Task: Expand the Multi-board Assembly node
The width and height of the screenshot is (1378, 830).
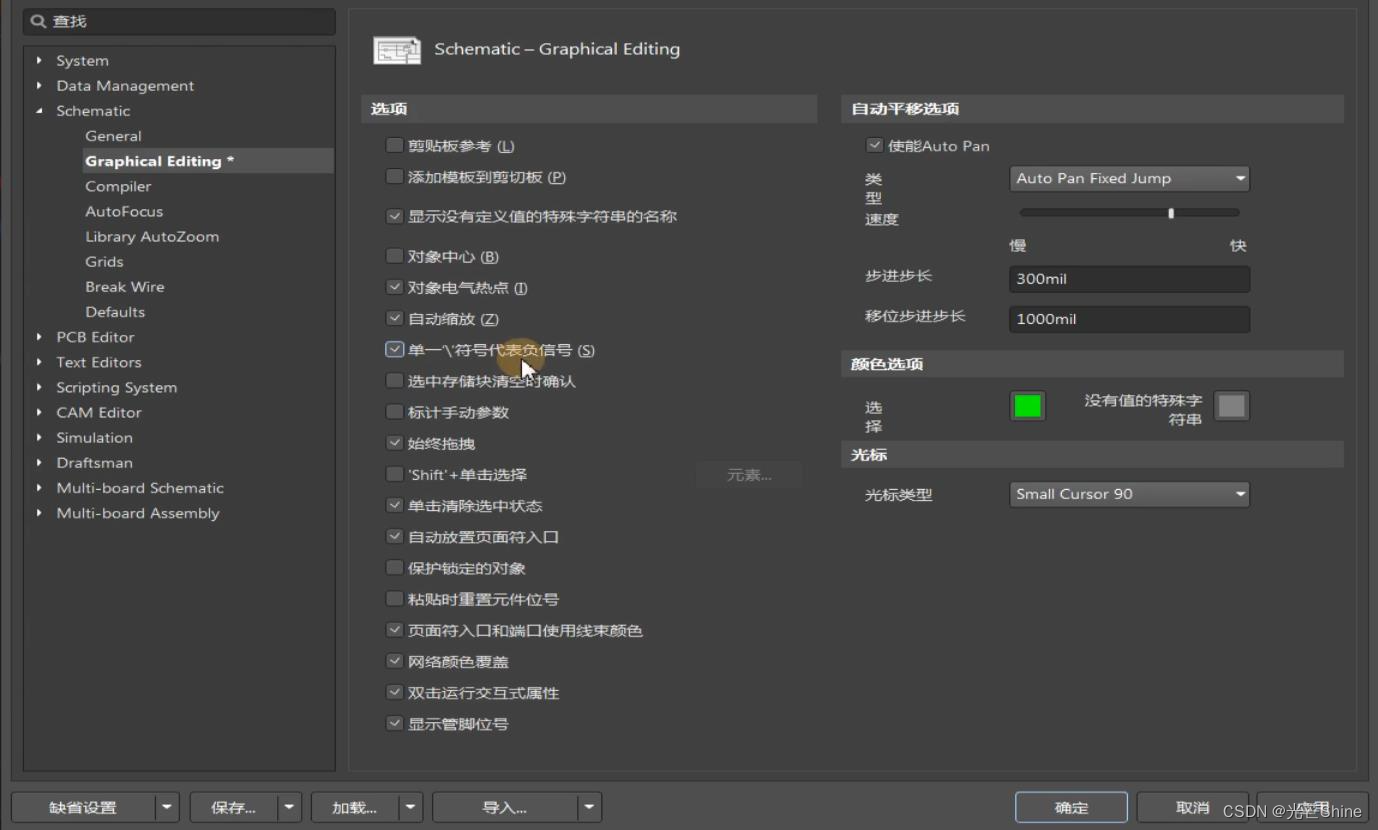Action: point(39,513)
